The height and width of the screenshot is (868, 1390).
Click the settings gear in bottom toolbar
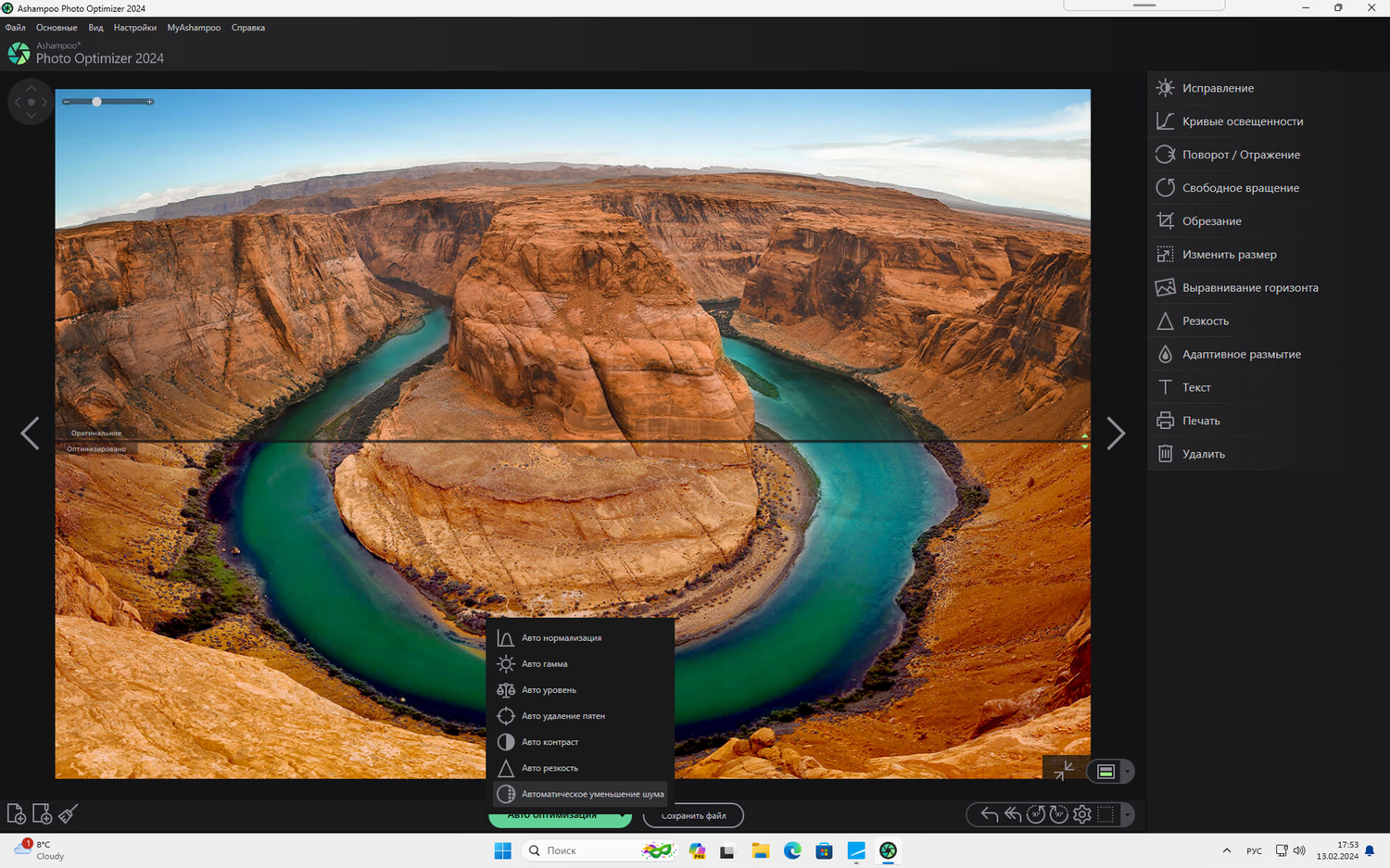point(1081,815)
